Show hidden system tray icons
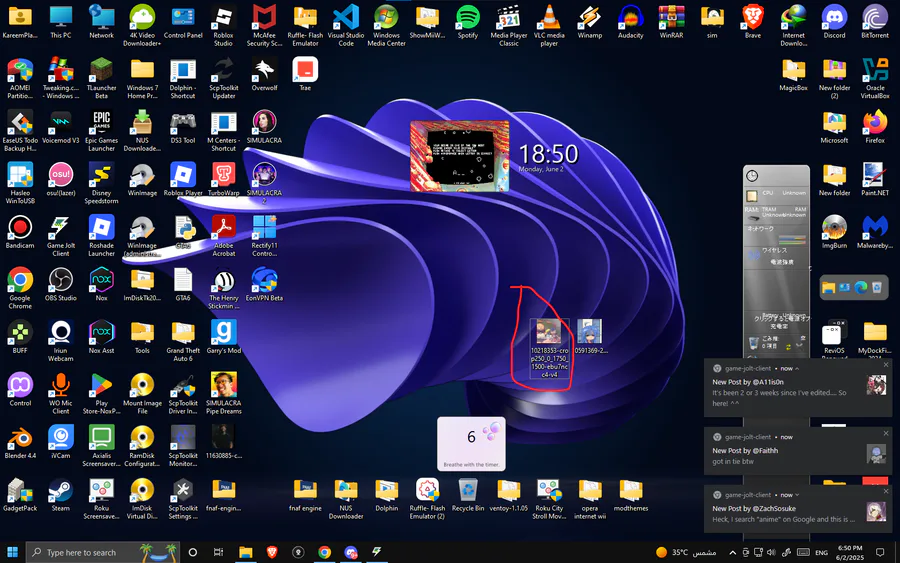Viewport: 900px width, 563px height. coord(732,553)
